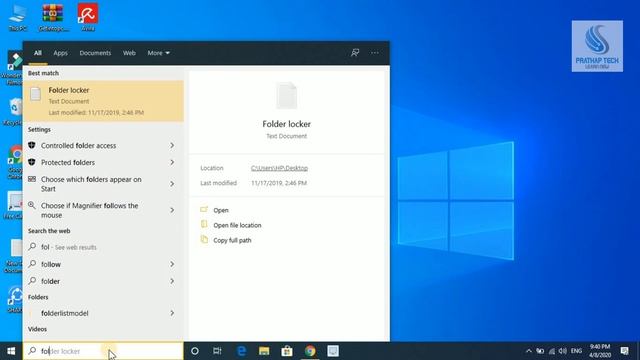640x360 pixels.
Task: Switch to the All search tab
Action: pos(38,53)
